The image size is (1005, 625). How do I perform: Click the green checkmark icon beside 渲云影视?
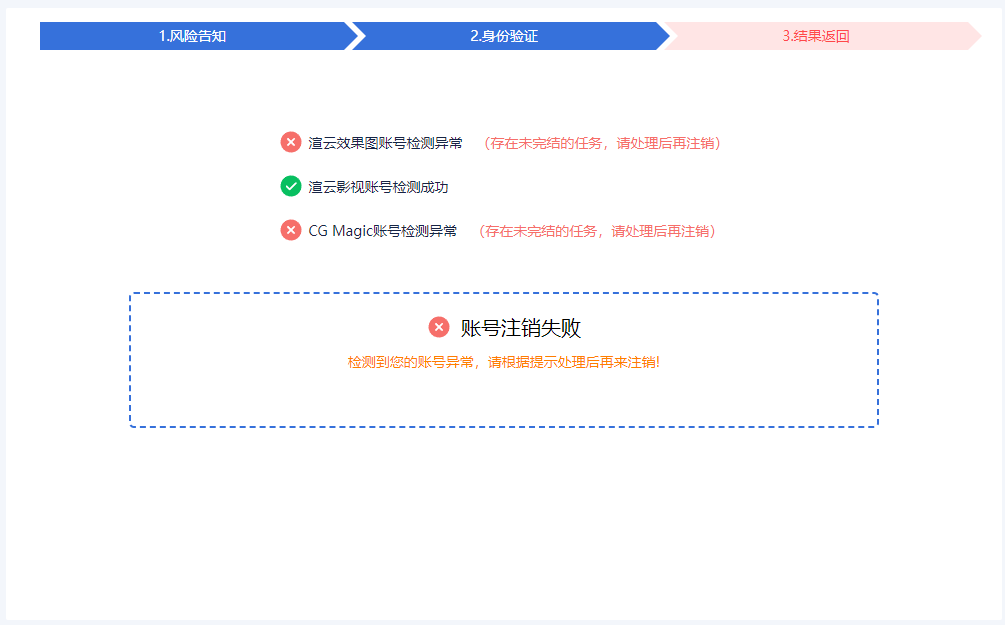(x=291, y=186)
